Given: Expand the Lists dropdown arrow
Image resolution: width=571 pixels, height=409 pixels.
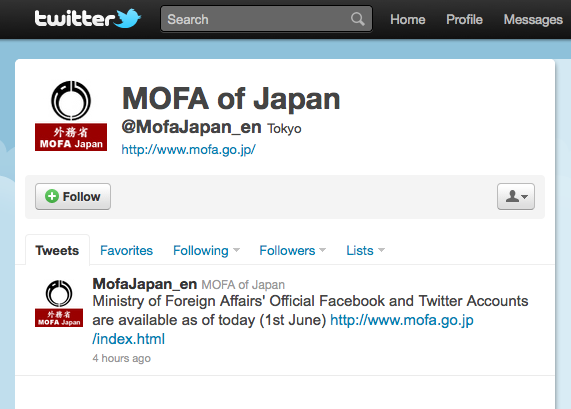Looking at the screenshot, I should pos(381,250).
